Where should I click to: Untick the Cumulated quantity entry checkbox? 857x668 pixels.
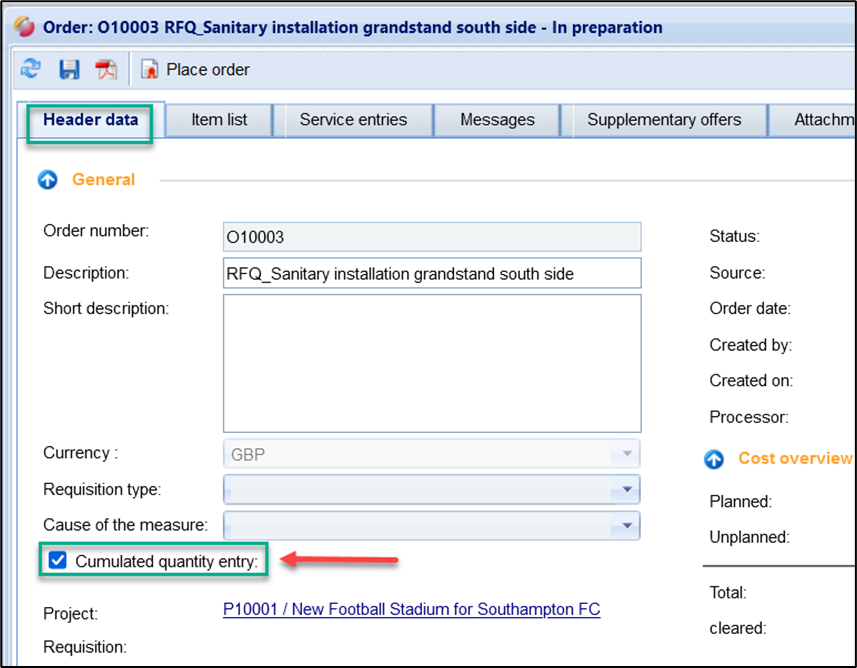point(57,562)
